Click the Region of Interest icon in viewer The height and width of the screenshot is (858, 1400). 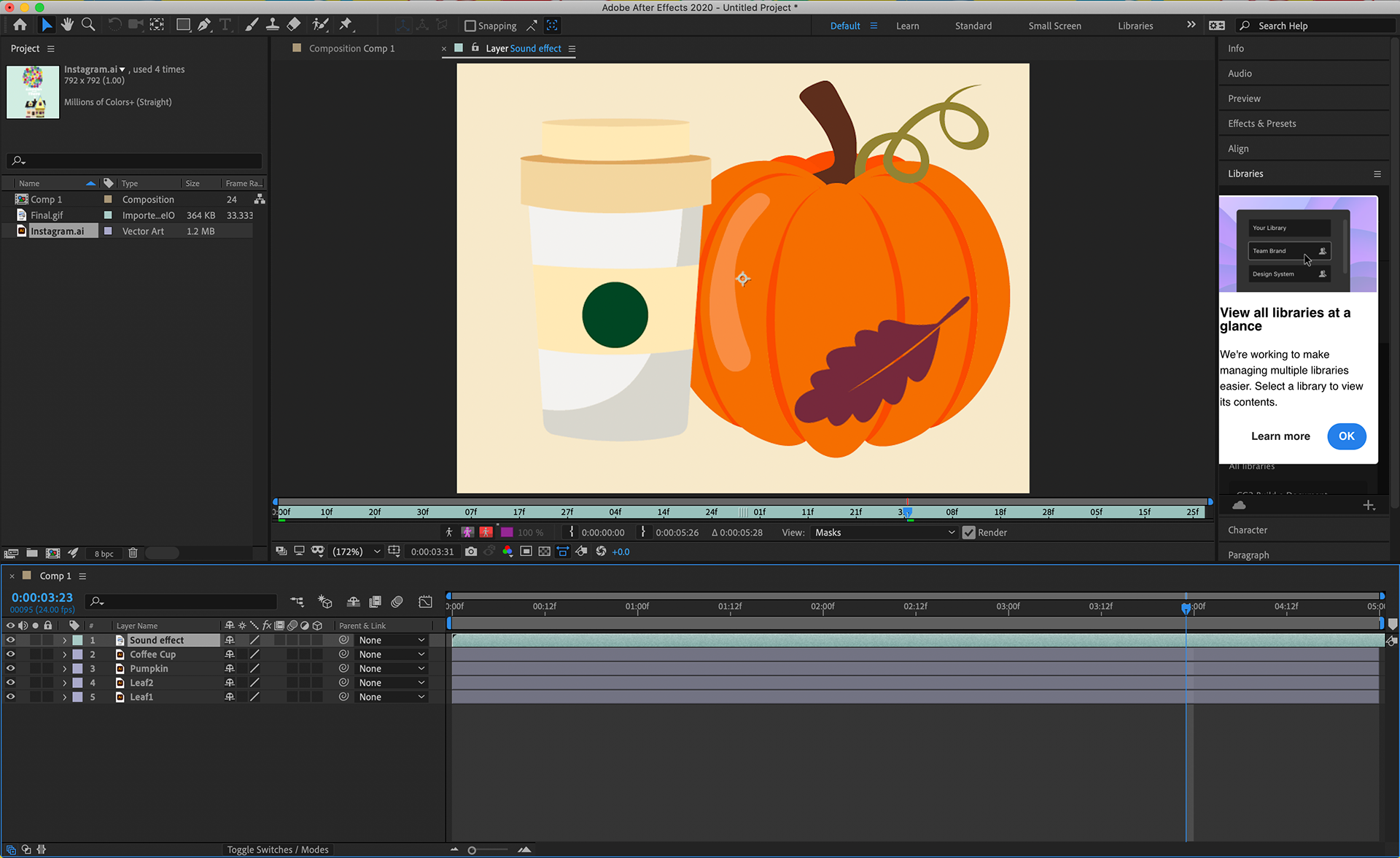tap(526, 552)
